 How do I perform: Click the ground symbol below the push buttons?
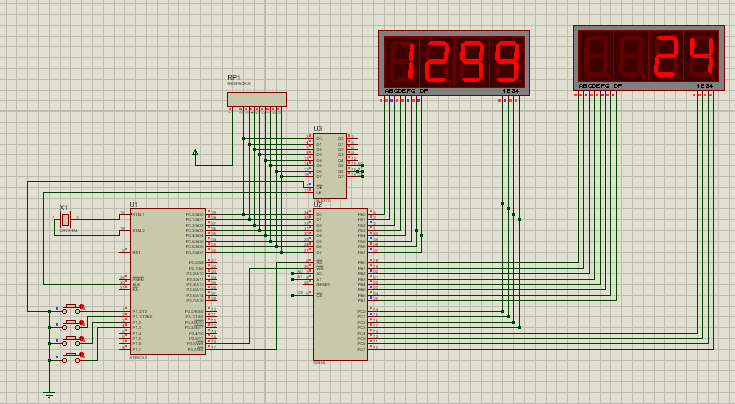coord(49,394)
